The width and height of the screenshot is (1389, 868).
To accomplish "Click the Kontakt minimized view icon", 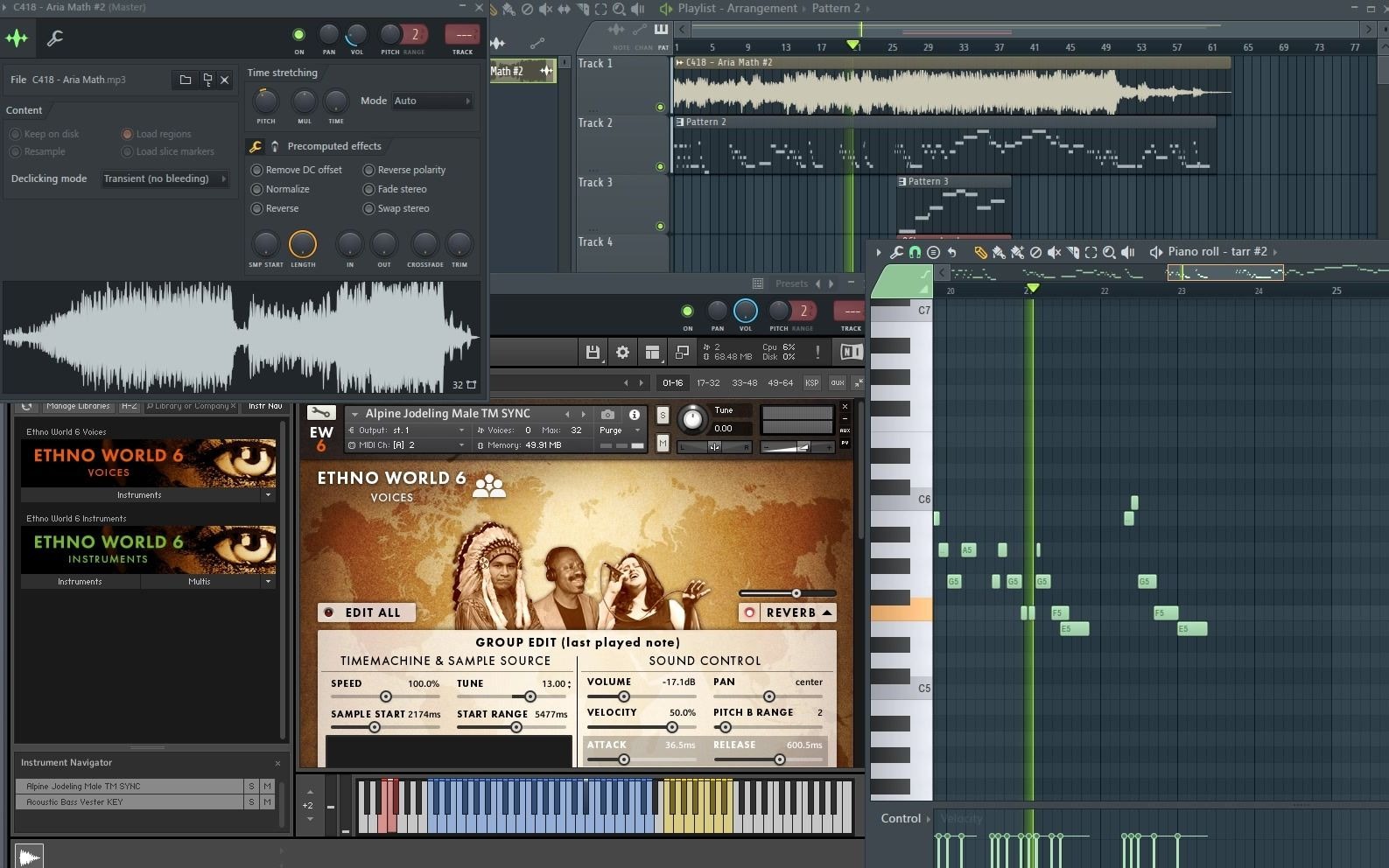I will (682, 352).
